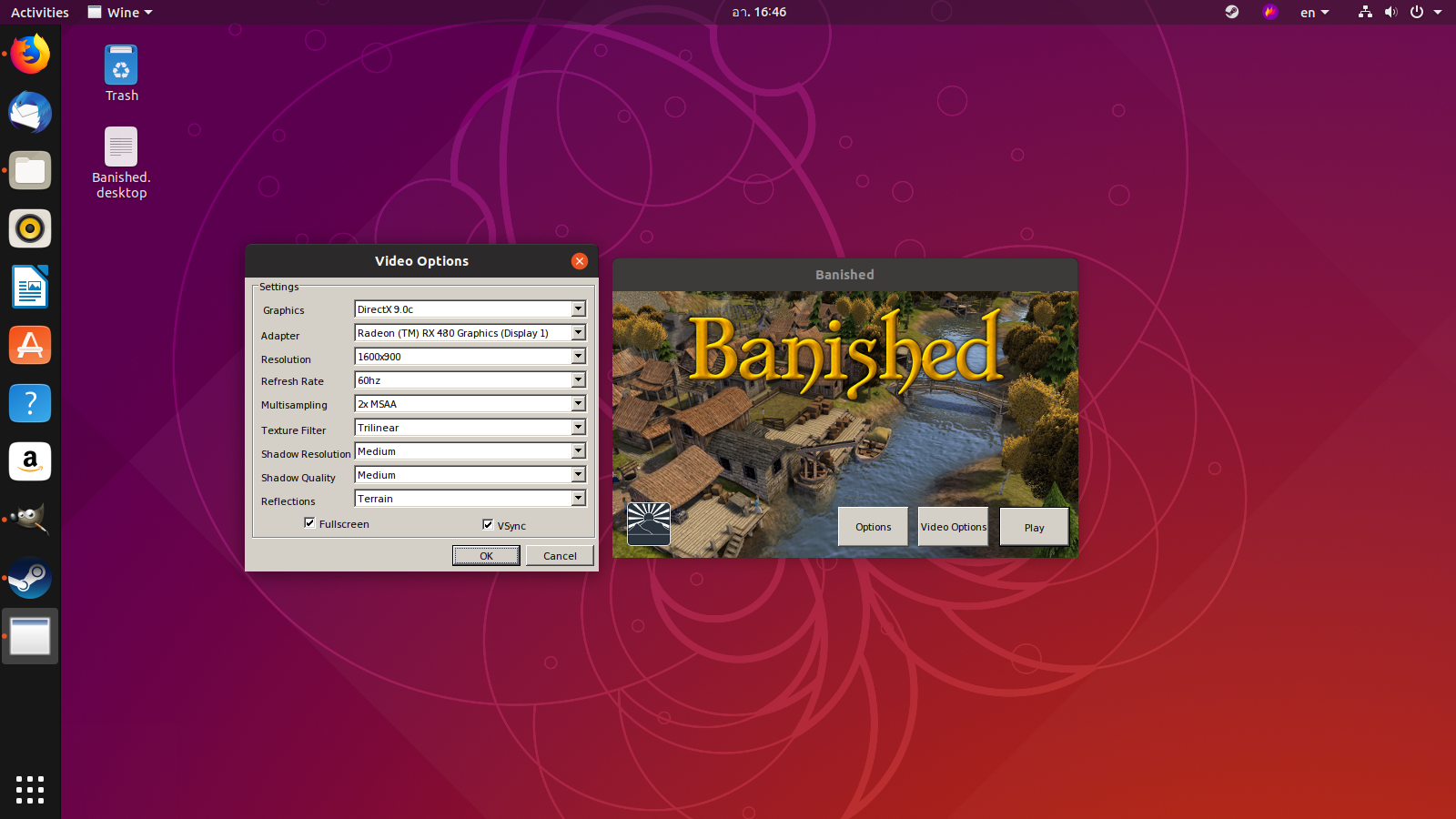Cancel the Video Options dialog
This screenshot has width=1456, height=819.
(x=560, y=556)
